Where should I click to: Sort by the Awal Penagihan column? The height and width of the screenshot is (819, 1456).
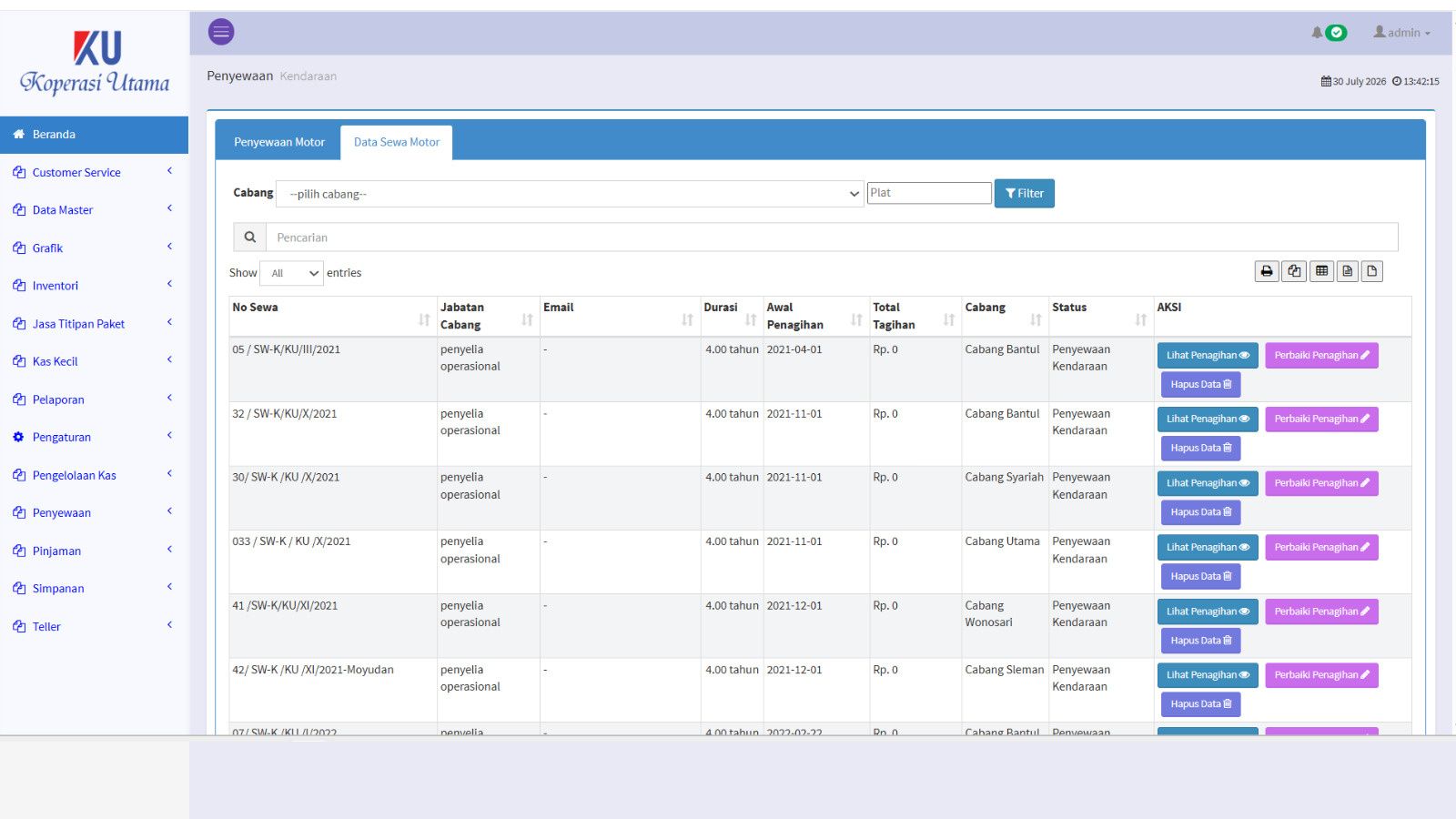(816, 316)
